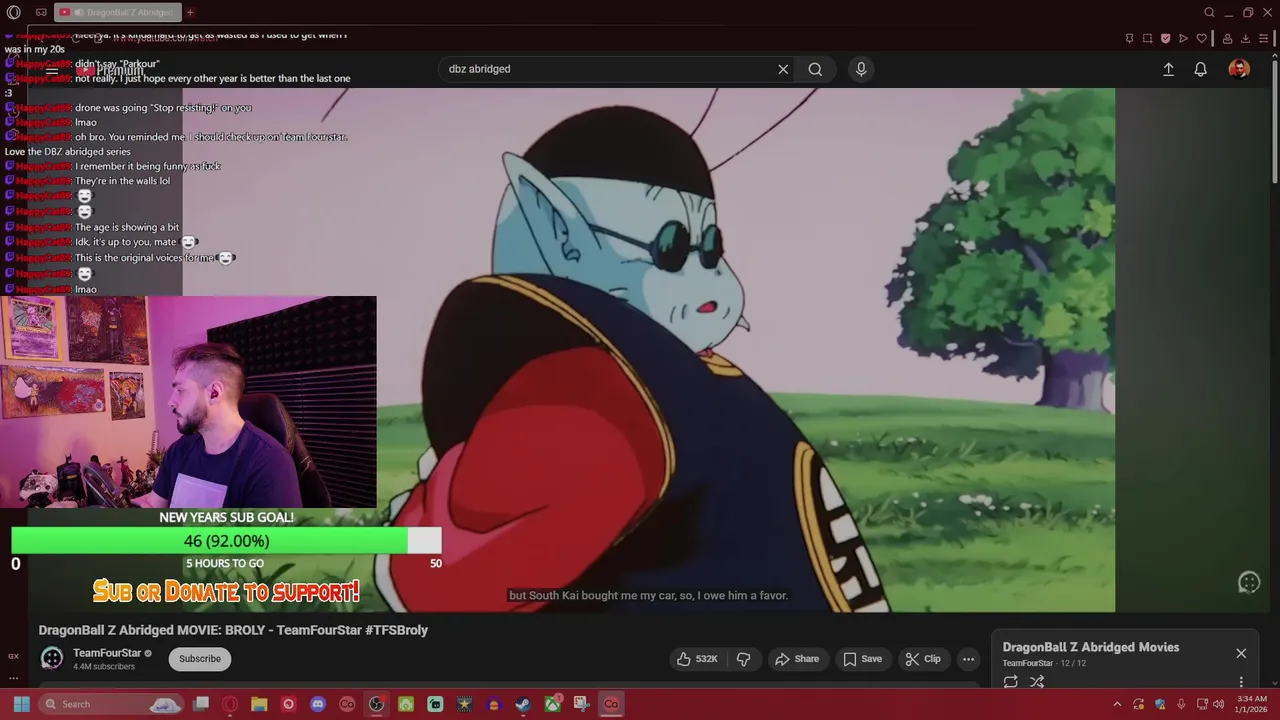Open the YouTube create/upload icon

pos(1168,69)
